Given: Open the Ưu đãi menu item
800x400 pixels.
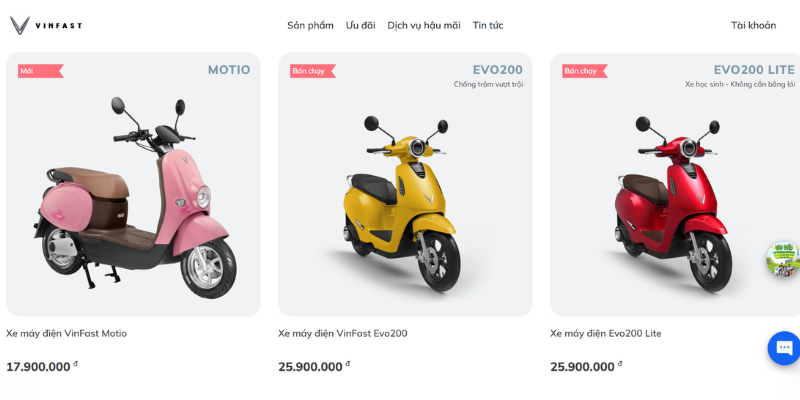Looking at the screenshot, I should point(361,25).
